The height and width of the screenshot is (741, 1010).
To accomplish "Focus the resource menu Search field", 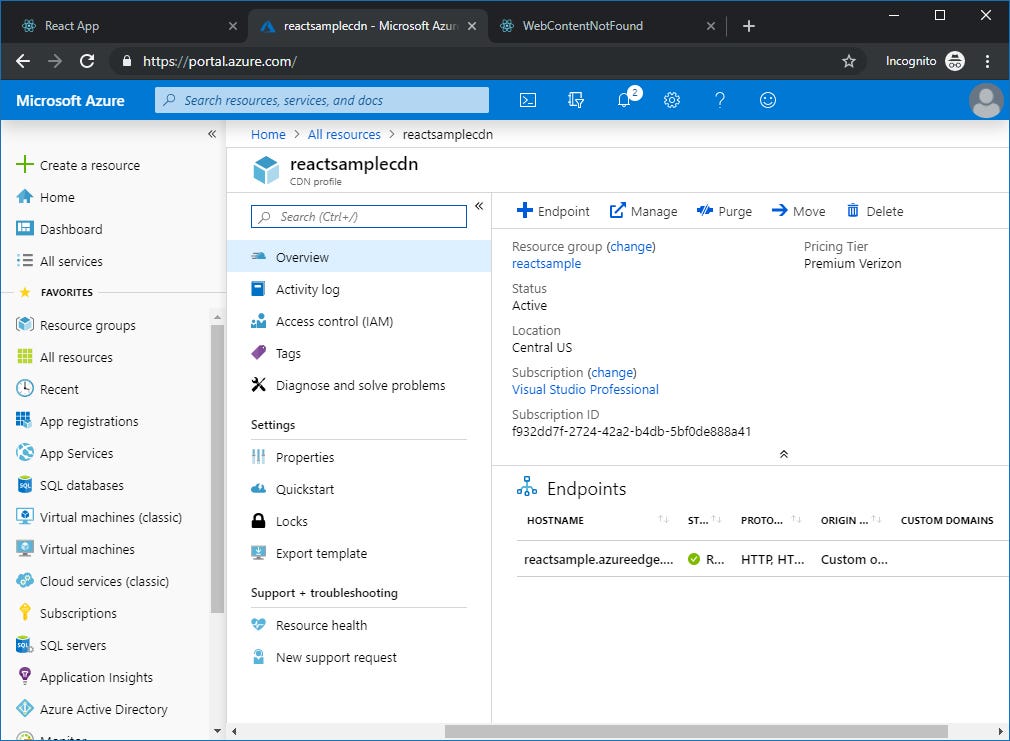I will point(358,217).
